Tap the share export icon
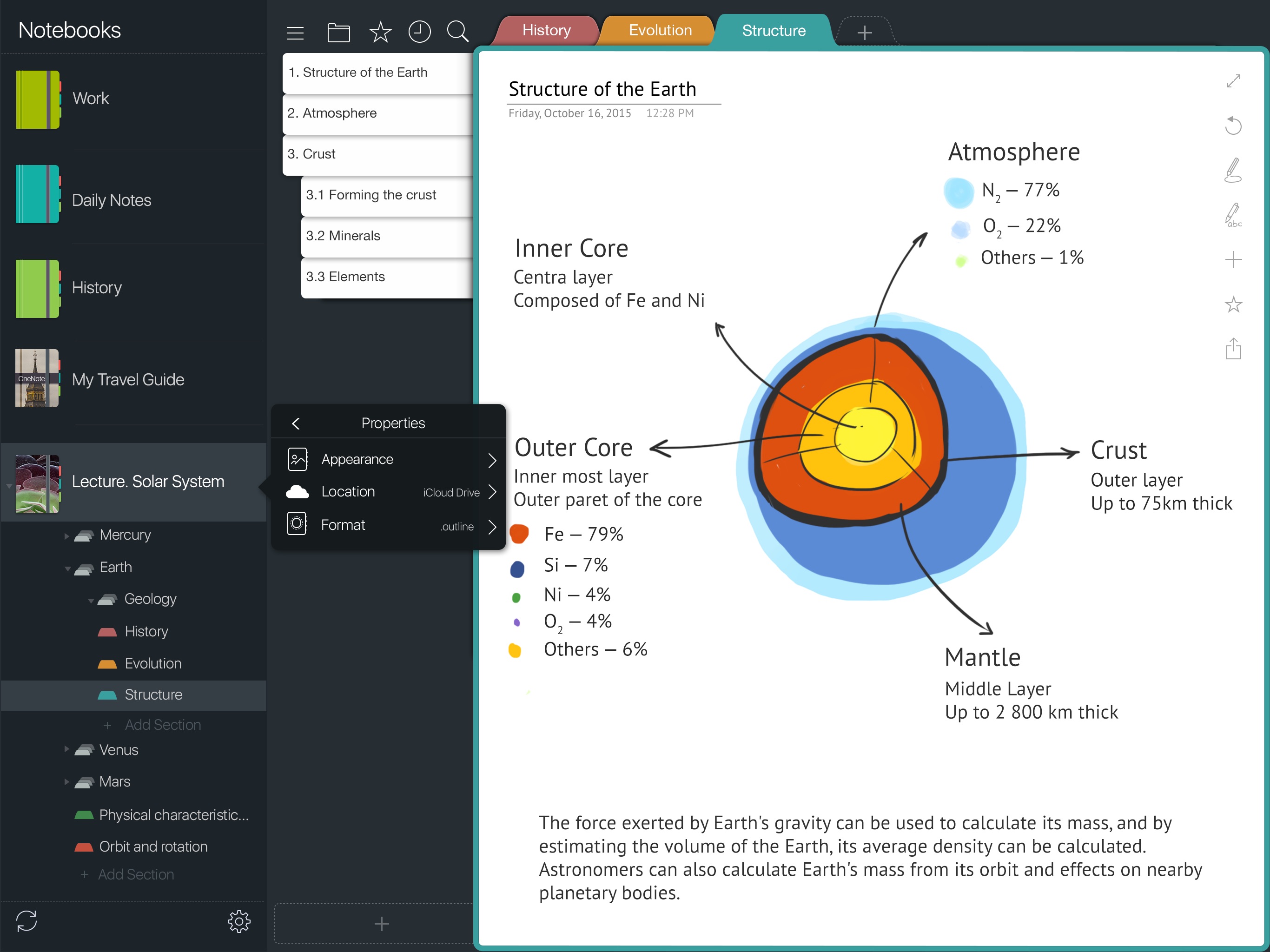 pyautogui.click(x=1233, y=349)
